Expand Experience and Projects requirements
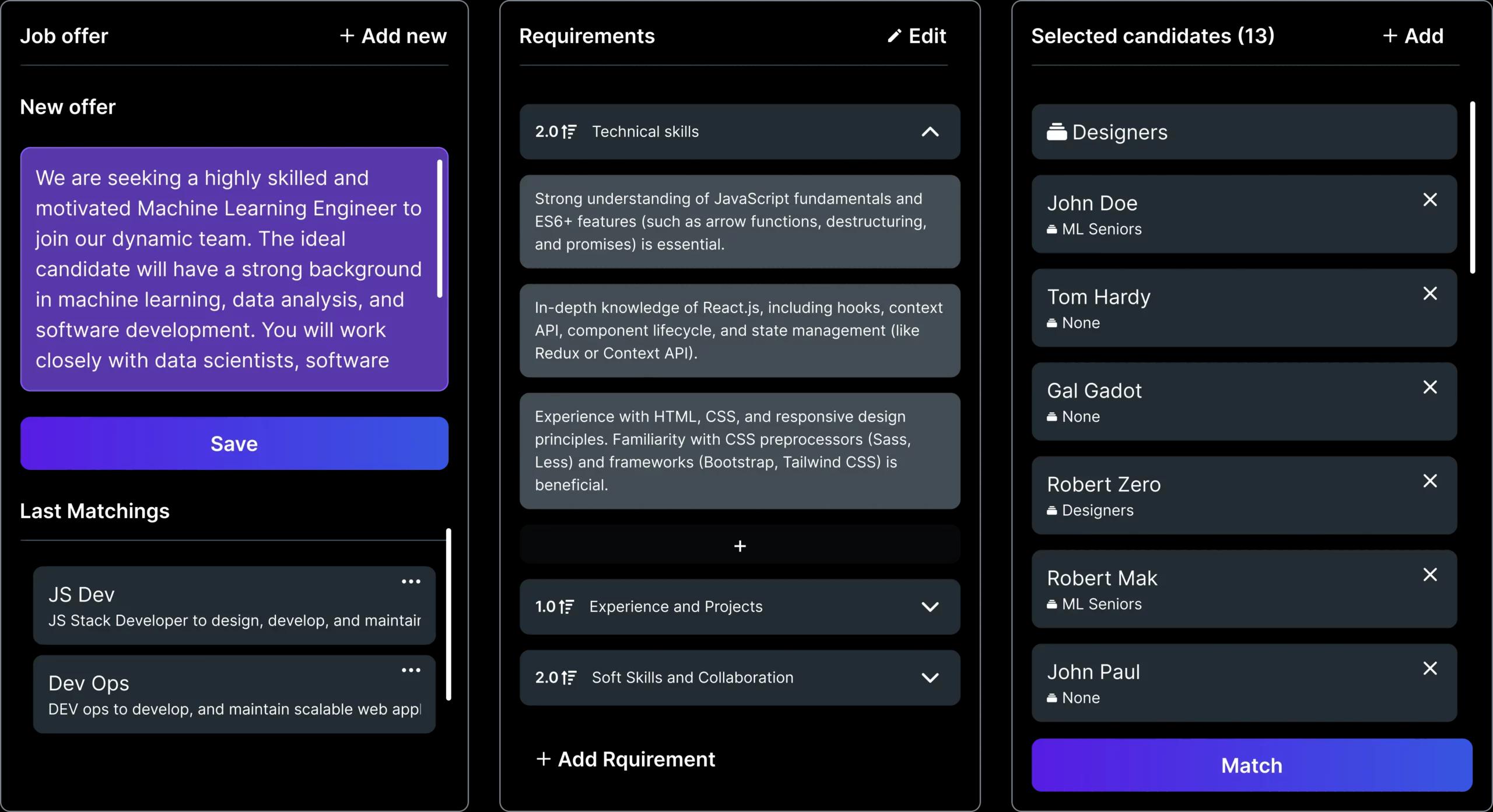This screenshot has width=1493, height=812. (x=930, y=607)
